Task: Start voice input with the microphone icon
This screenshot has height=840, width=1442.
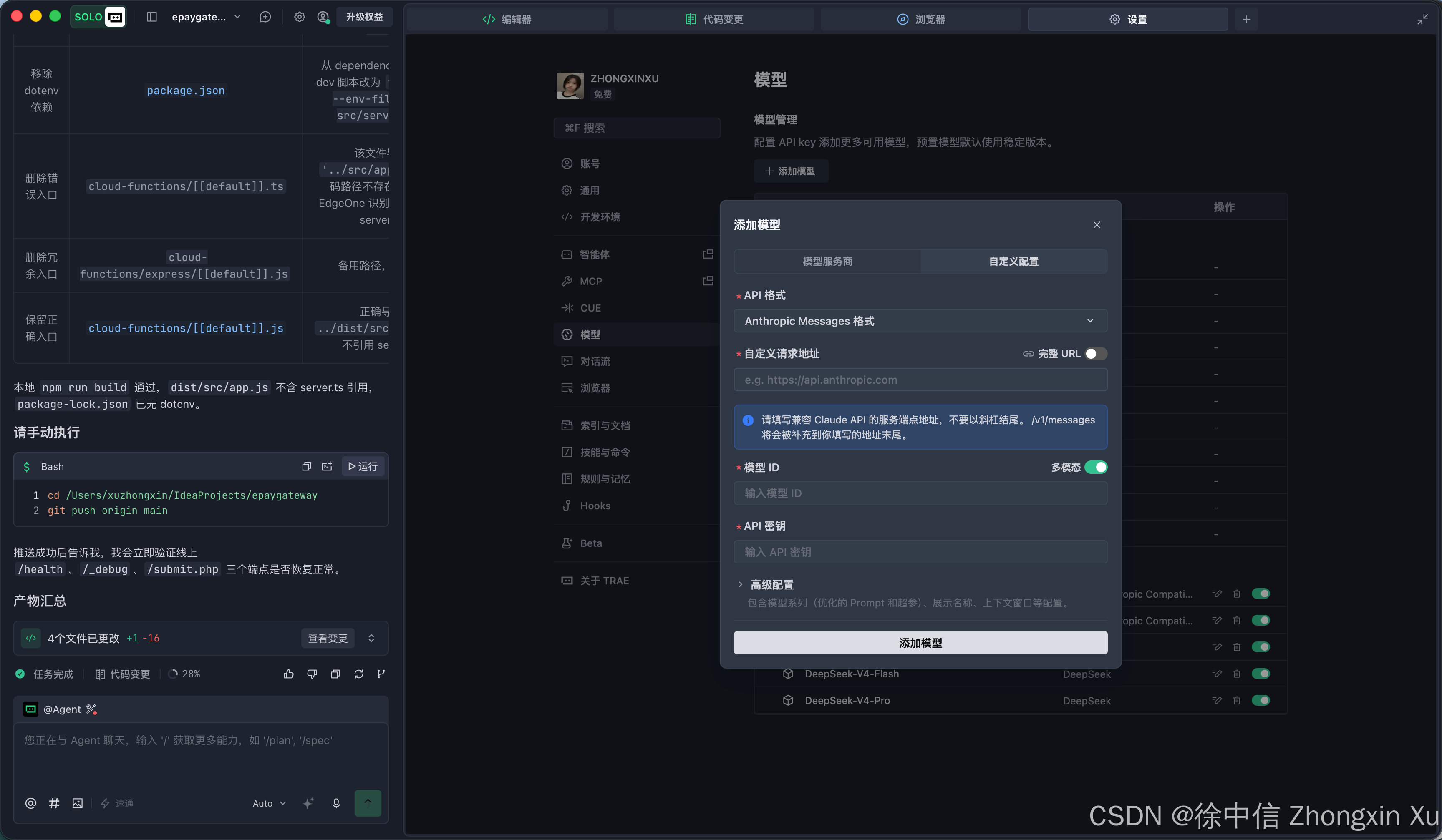Action: coord(336,803)
